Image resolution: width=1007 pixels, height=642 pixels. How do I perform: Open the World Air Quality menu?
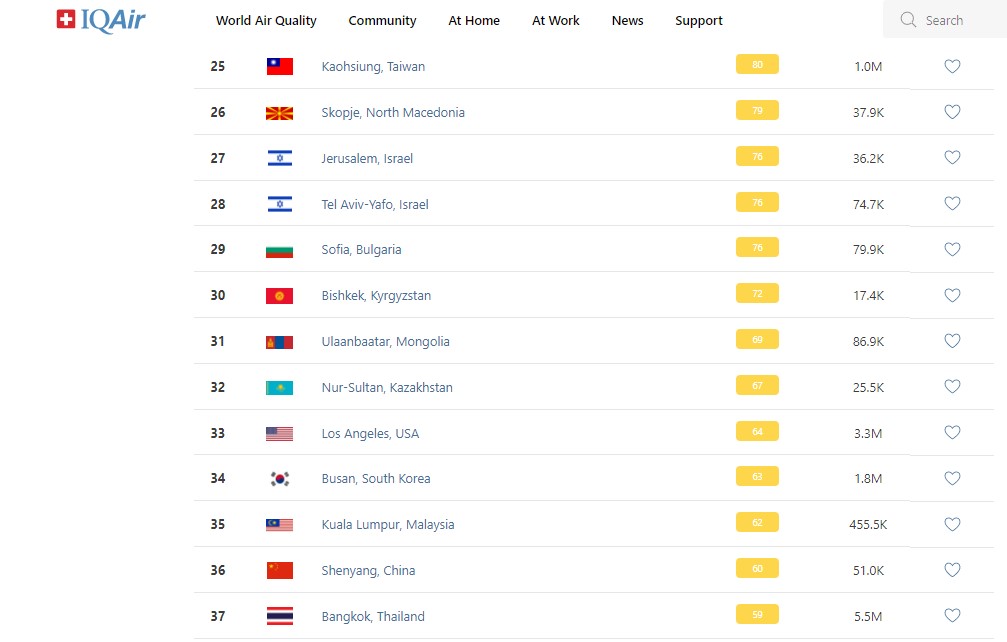tap(266, 21)
